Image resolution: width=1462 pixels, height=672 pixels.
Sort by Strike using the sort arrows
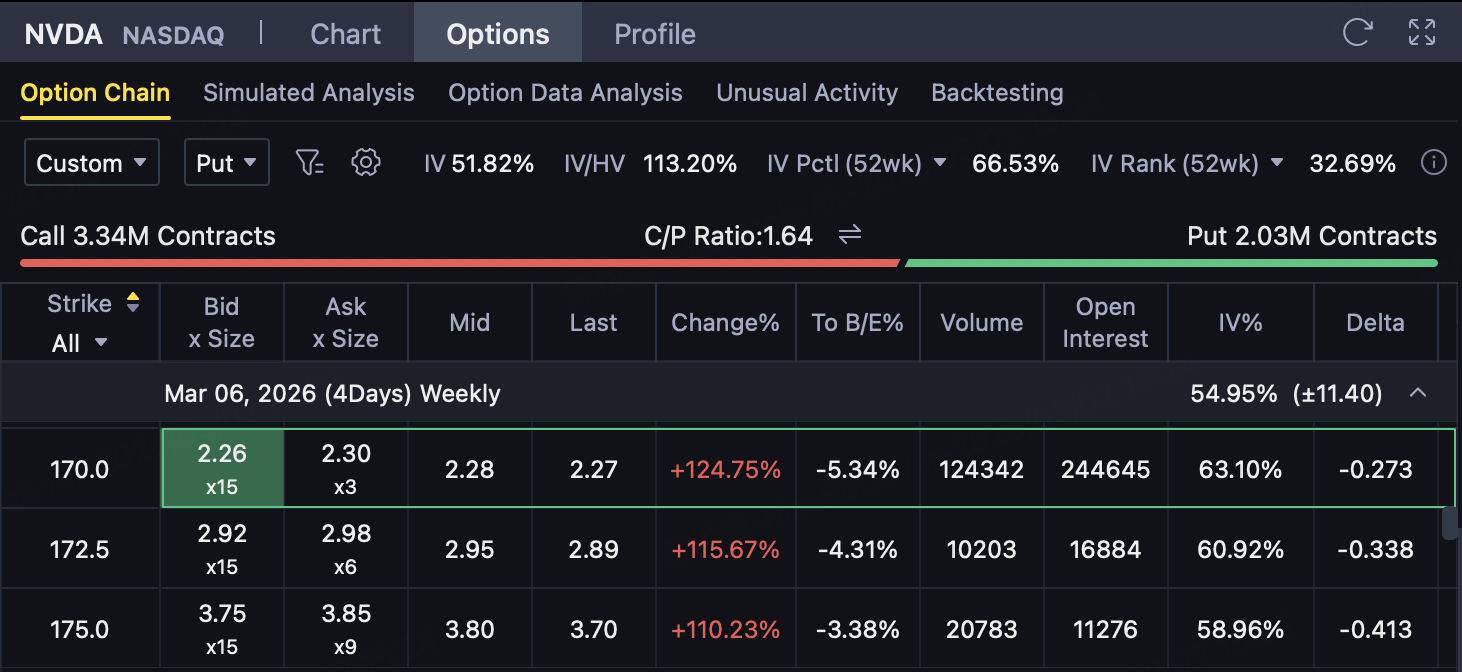133,303
